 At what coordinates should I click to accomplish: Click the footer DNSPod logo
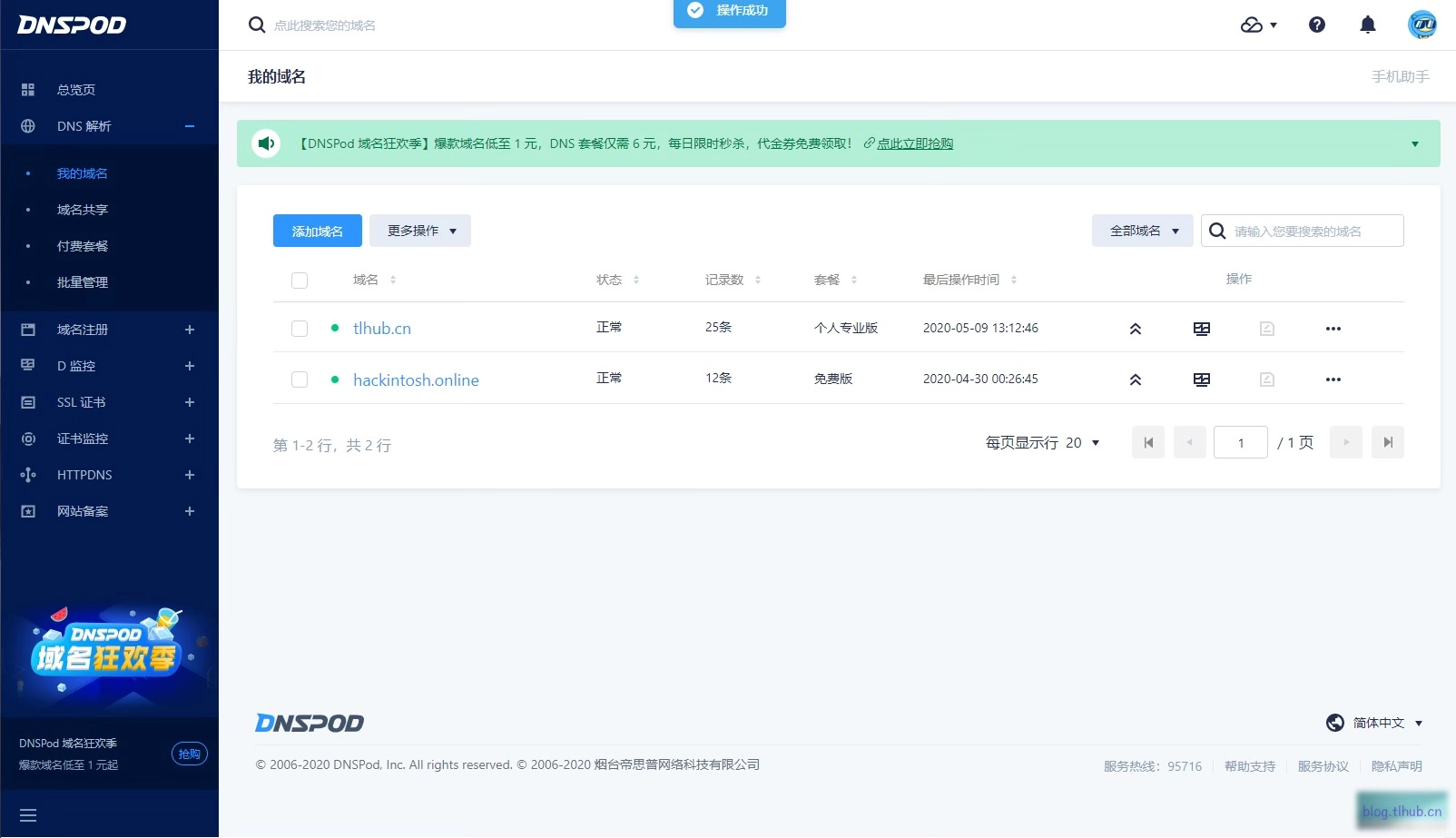[310, 723]
